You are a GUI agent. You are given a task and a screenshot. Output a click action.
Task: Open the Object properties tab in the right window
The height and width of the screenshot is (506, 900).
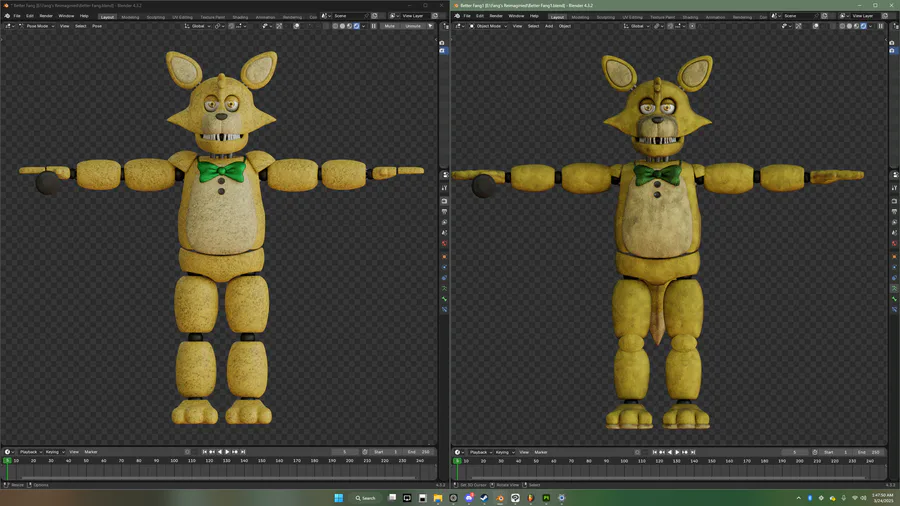894,256
